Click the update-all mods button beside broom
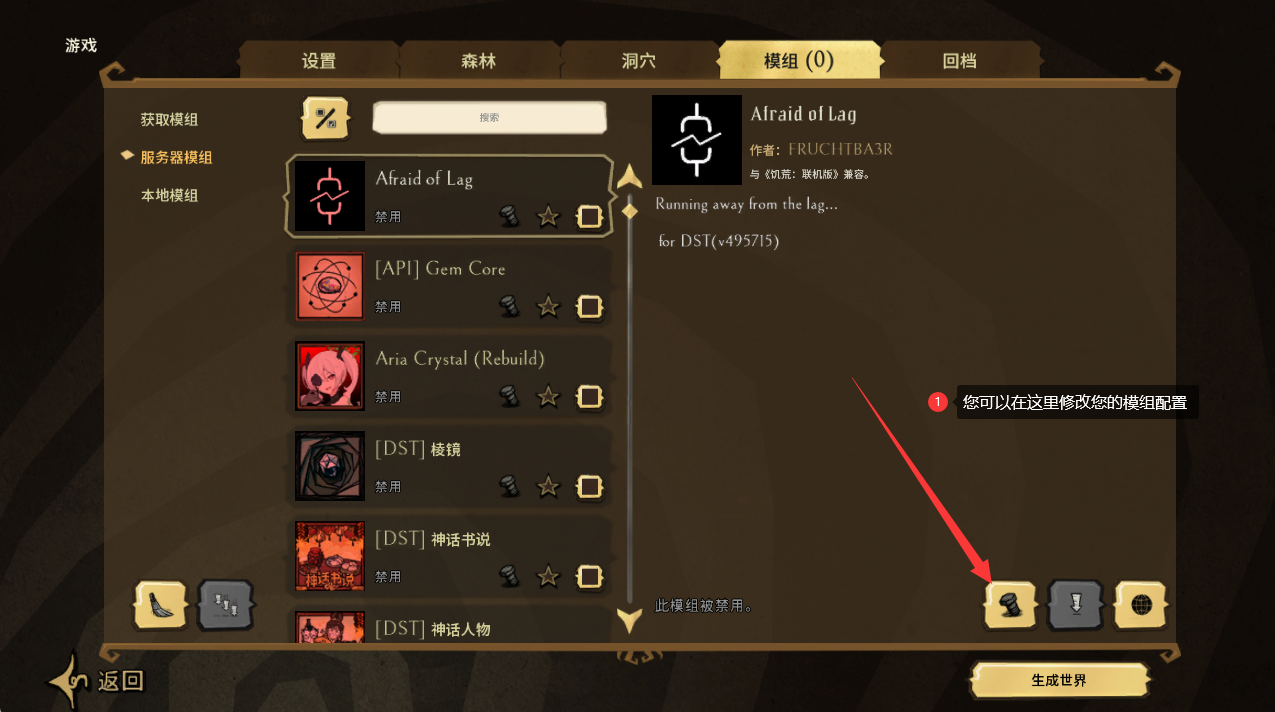 226,604
